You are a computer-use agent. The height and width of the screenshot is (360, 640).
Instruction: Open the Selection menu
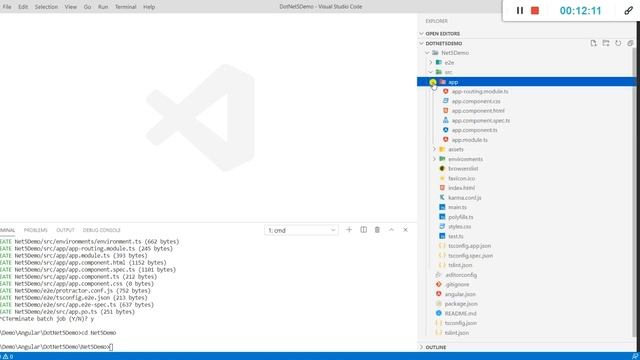coord(46,7)
